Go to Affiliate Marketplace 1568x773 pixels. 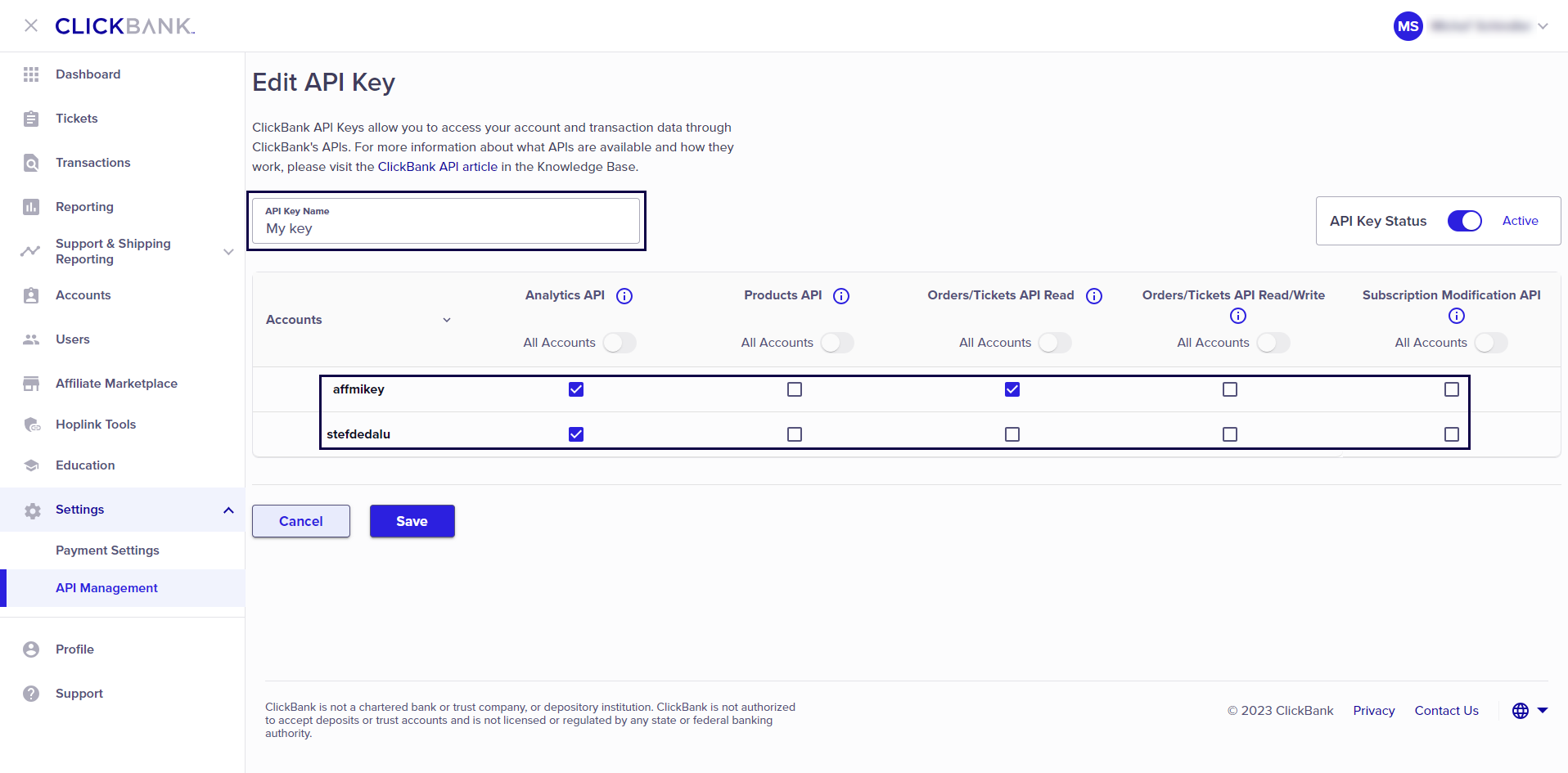116,384
